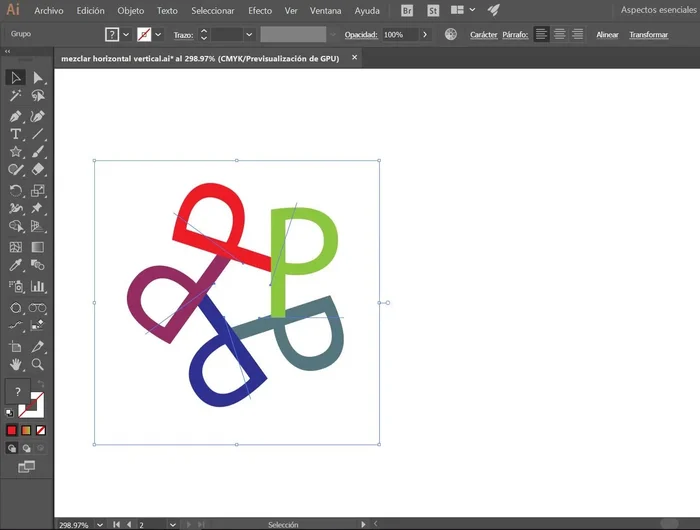Select the Pen tool

[16, 117]
